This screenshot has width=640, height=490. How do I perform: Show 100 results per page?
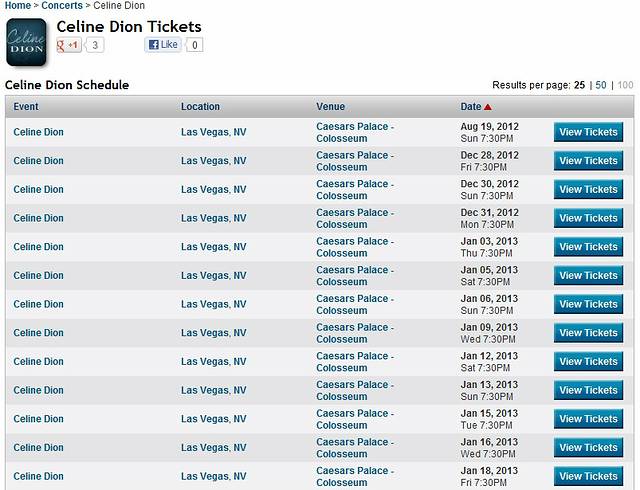[625, 85]
